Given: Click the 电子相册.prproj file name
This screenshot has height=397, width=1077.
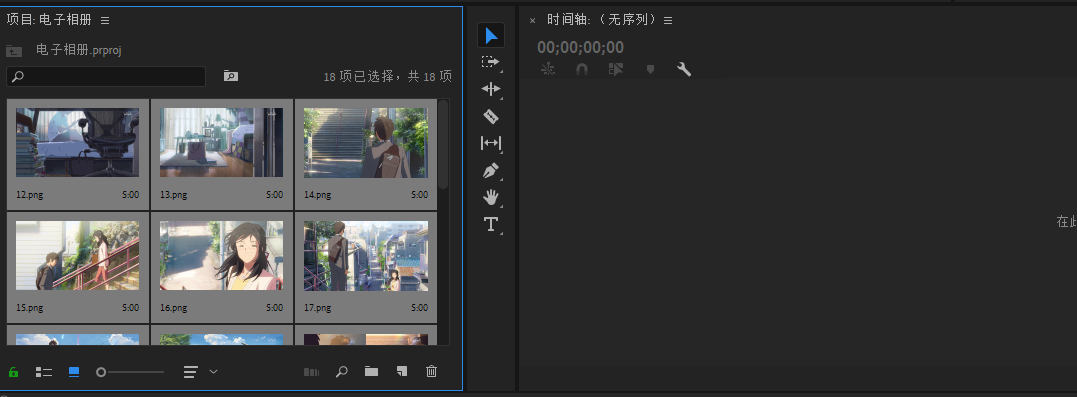Looking at the screenshot, I should click(x=79, y=50).
